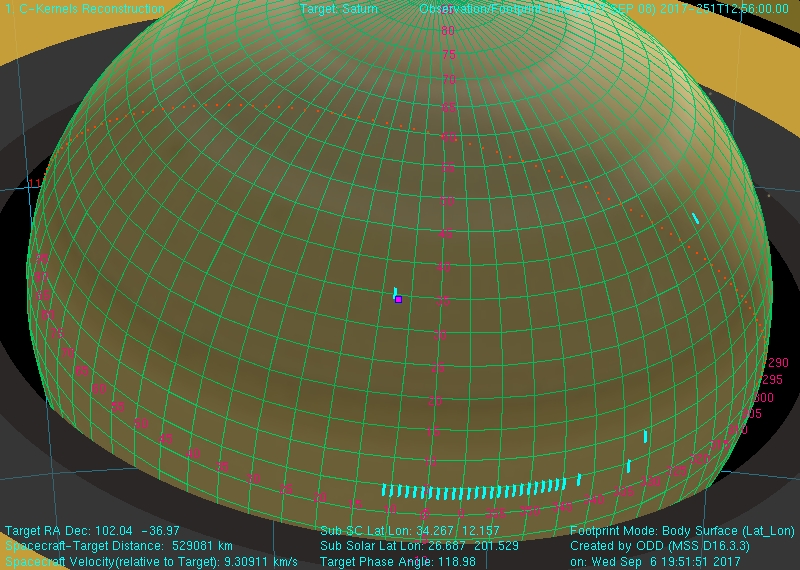Click the longitude label "345"
Screen dimensions: 800x570
coord(562,507)
